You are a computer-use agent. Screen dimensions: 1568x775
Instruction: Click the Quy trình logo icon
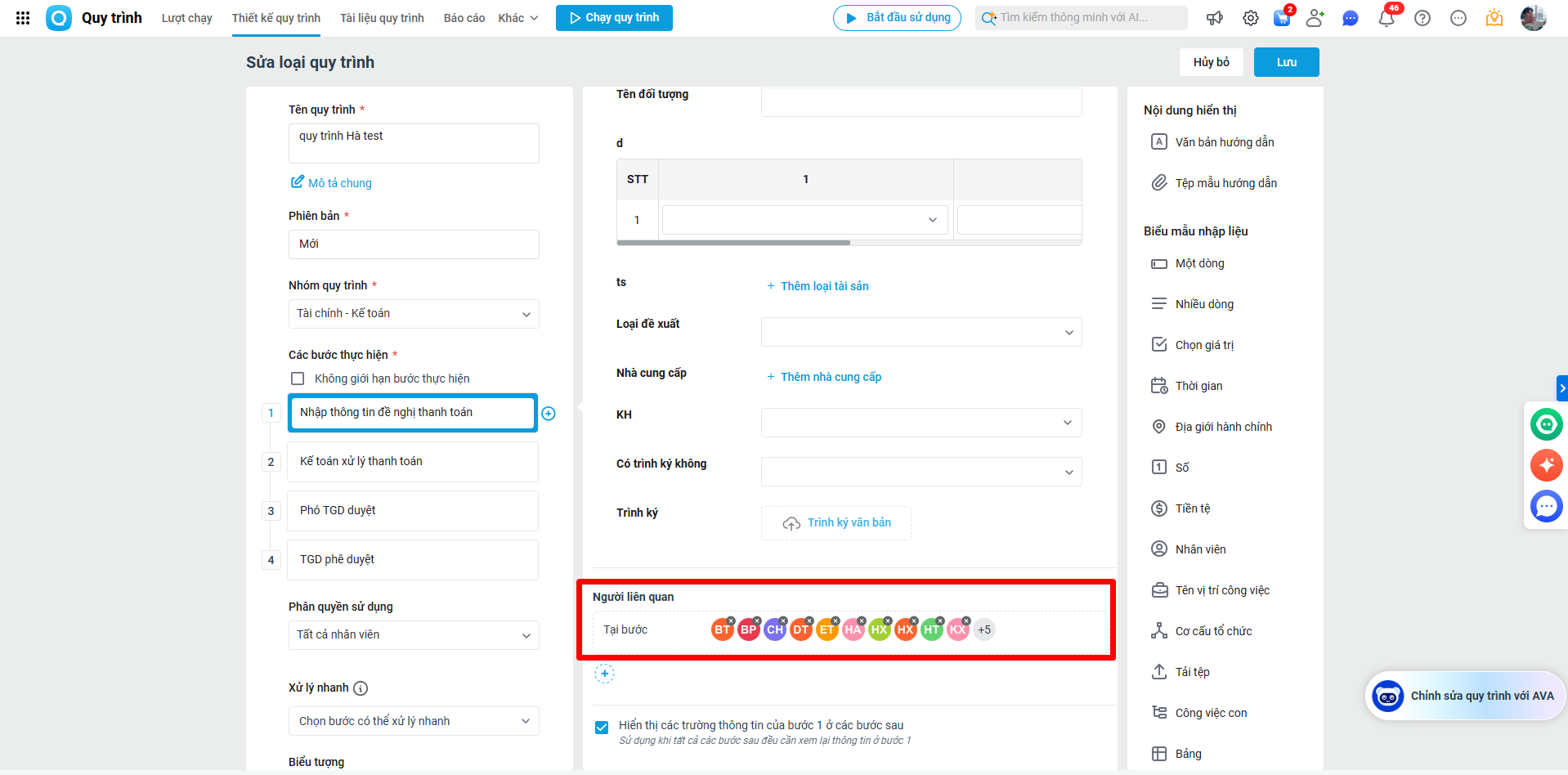pos(59,18)
